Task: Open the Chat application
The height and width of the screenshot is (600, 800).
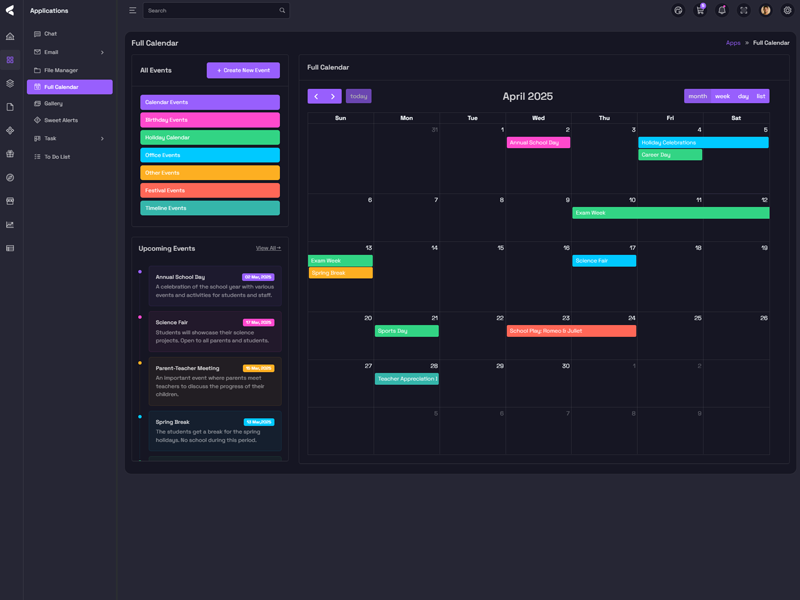Action: (x=50, y=34)
